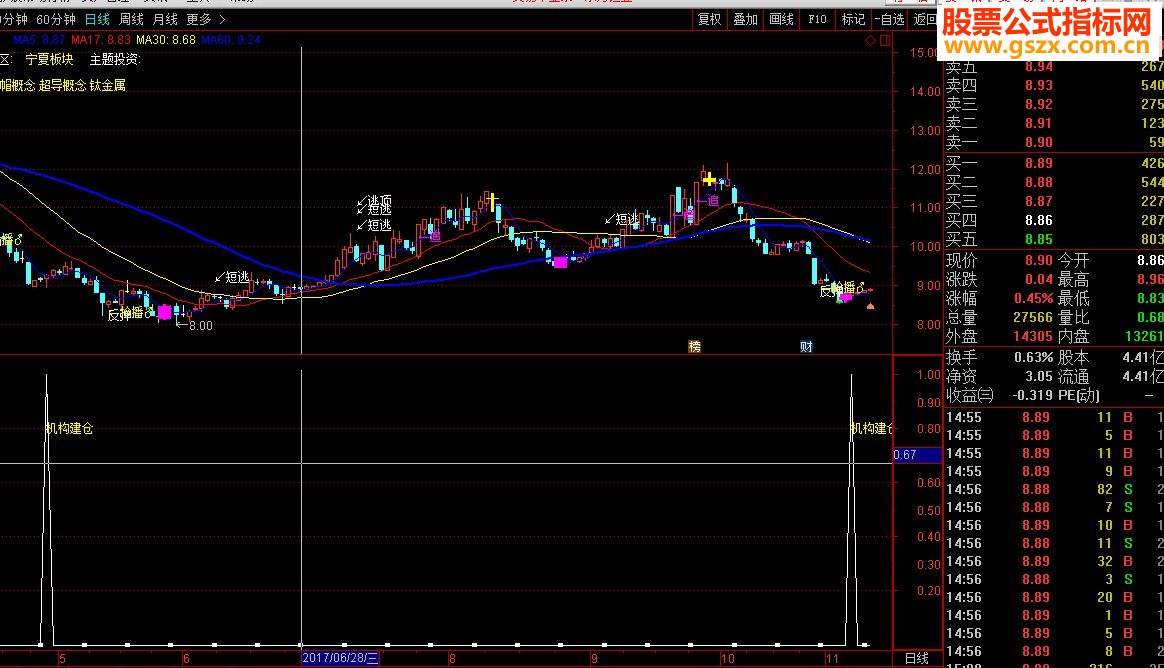Click the magenta square signal in mid-chart
The height and width of the screenshot is (668, 1164).
click(560, 261)
